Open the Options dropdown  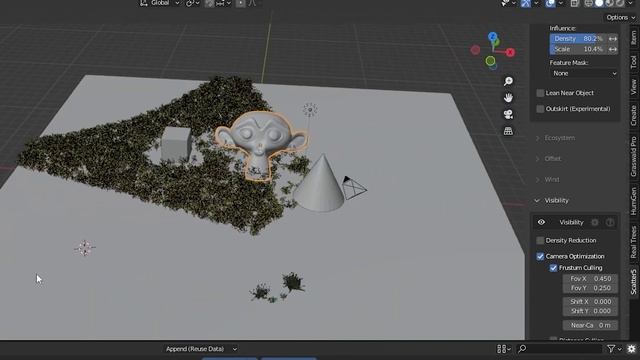tap(620, 18)
